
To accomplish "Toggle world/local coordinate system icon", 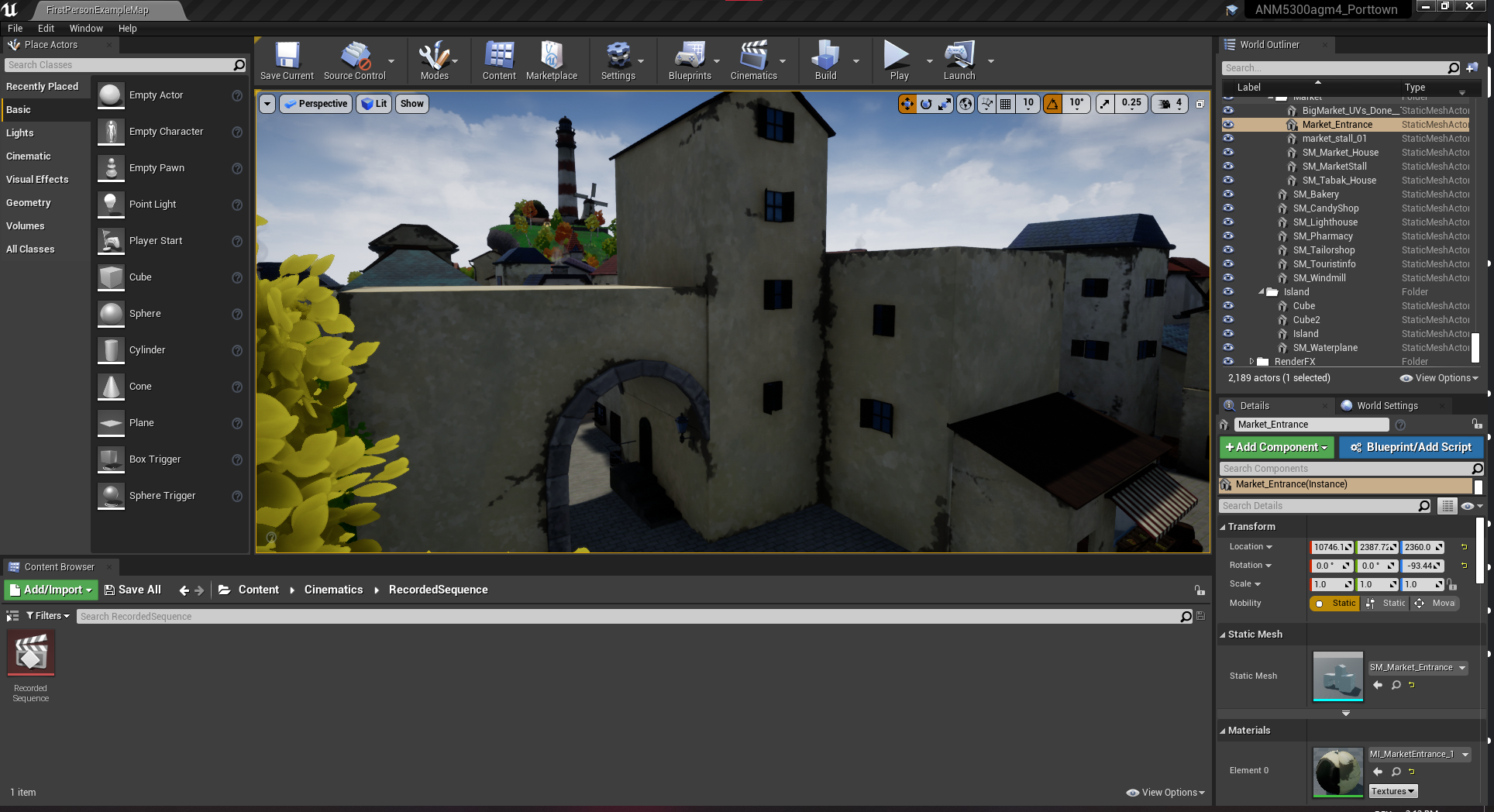I will [x=966, y=104].
